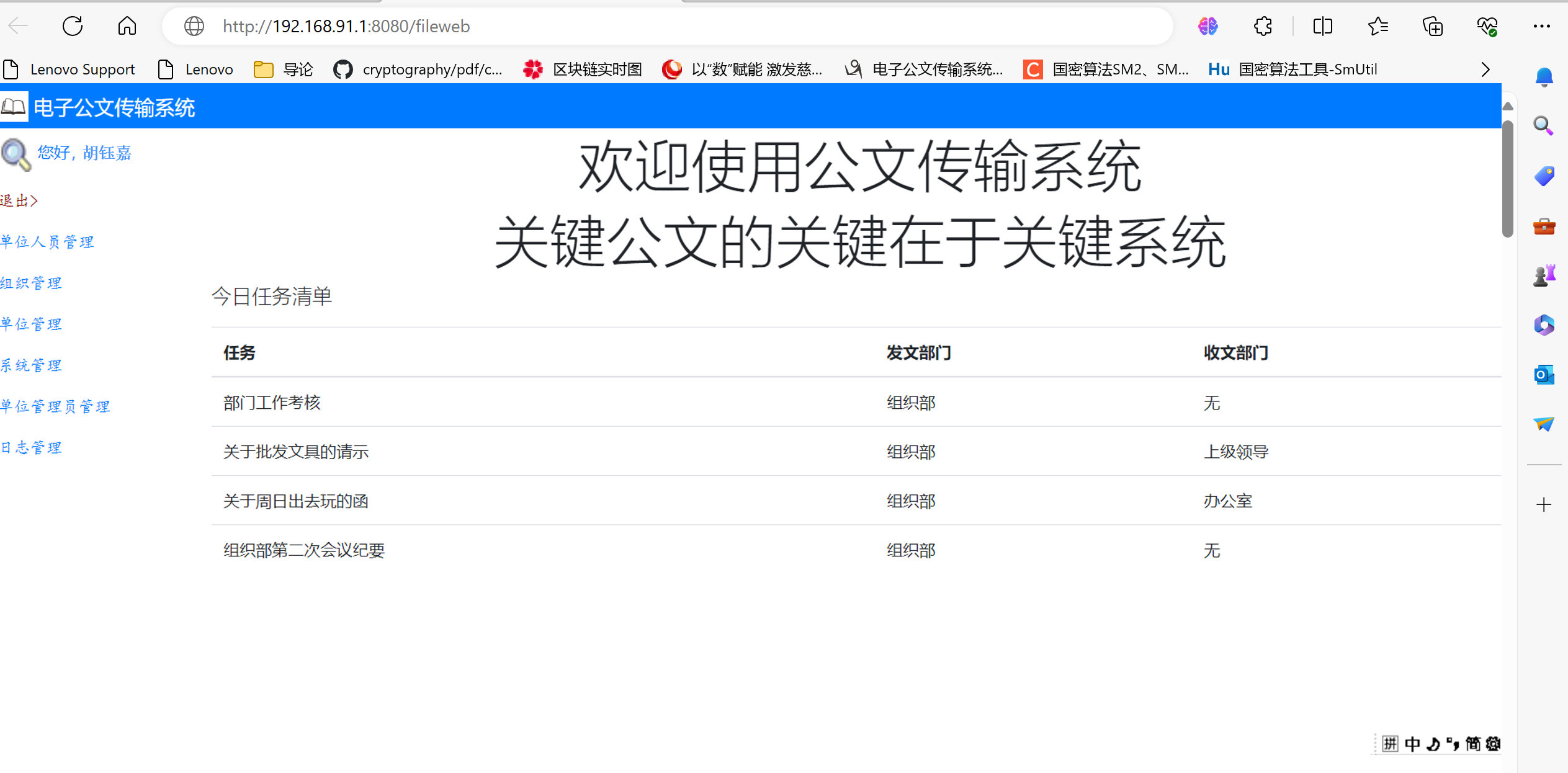Expand the bookmarks bar overflow chevron

[1485, 69]
